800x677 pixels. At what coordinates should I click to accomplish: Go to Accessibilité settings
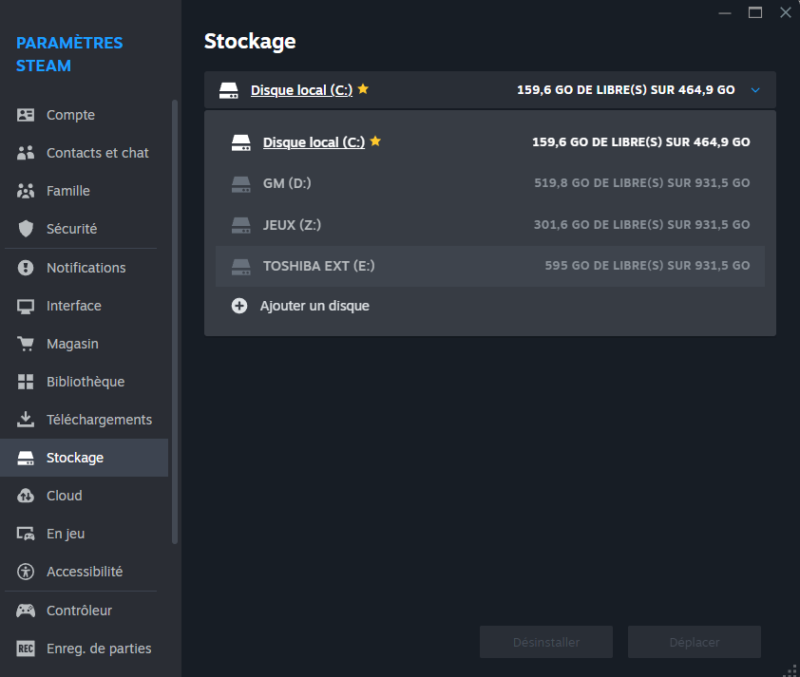85,571
